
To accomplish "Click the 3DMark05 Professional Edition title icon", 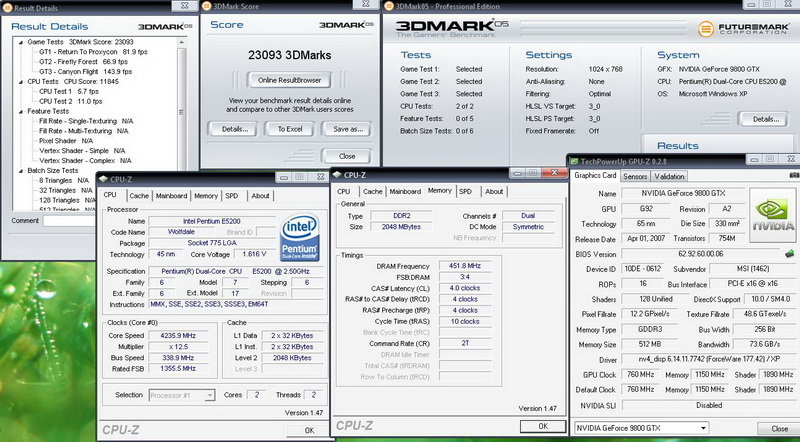I will [388, 6].
